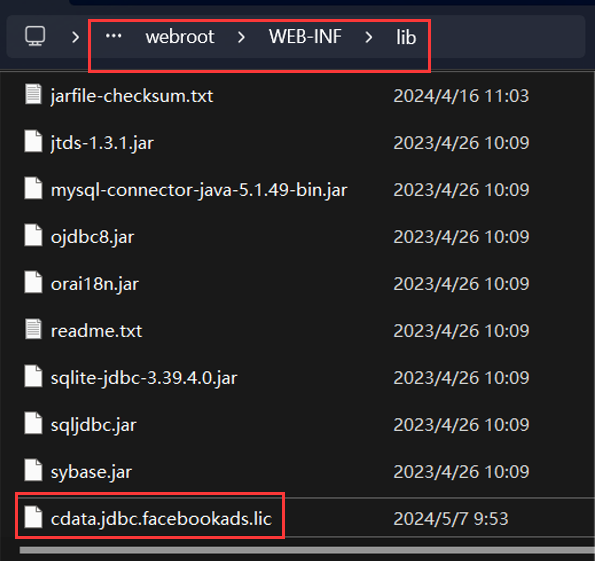
Task: Click the lib breadcrumb segment
Action: (x=406, y=37)
